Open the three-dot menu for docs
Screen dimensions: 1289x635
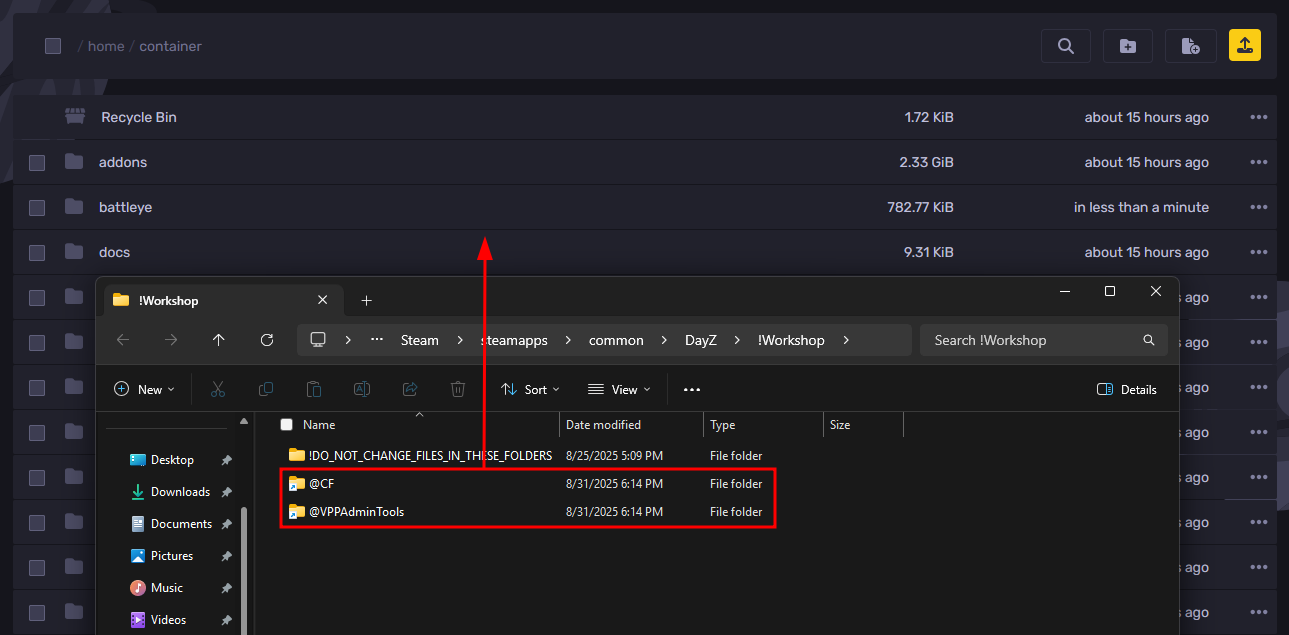point(1258,252)
